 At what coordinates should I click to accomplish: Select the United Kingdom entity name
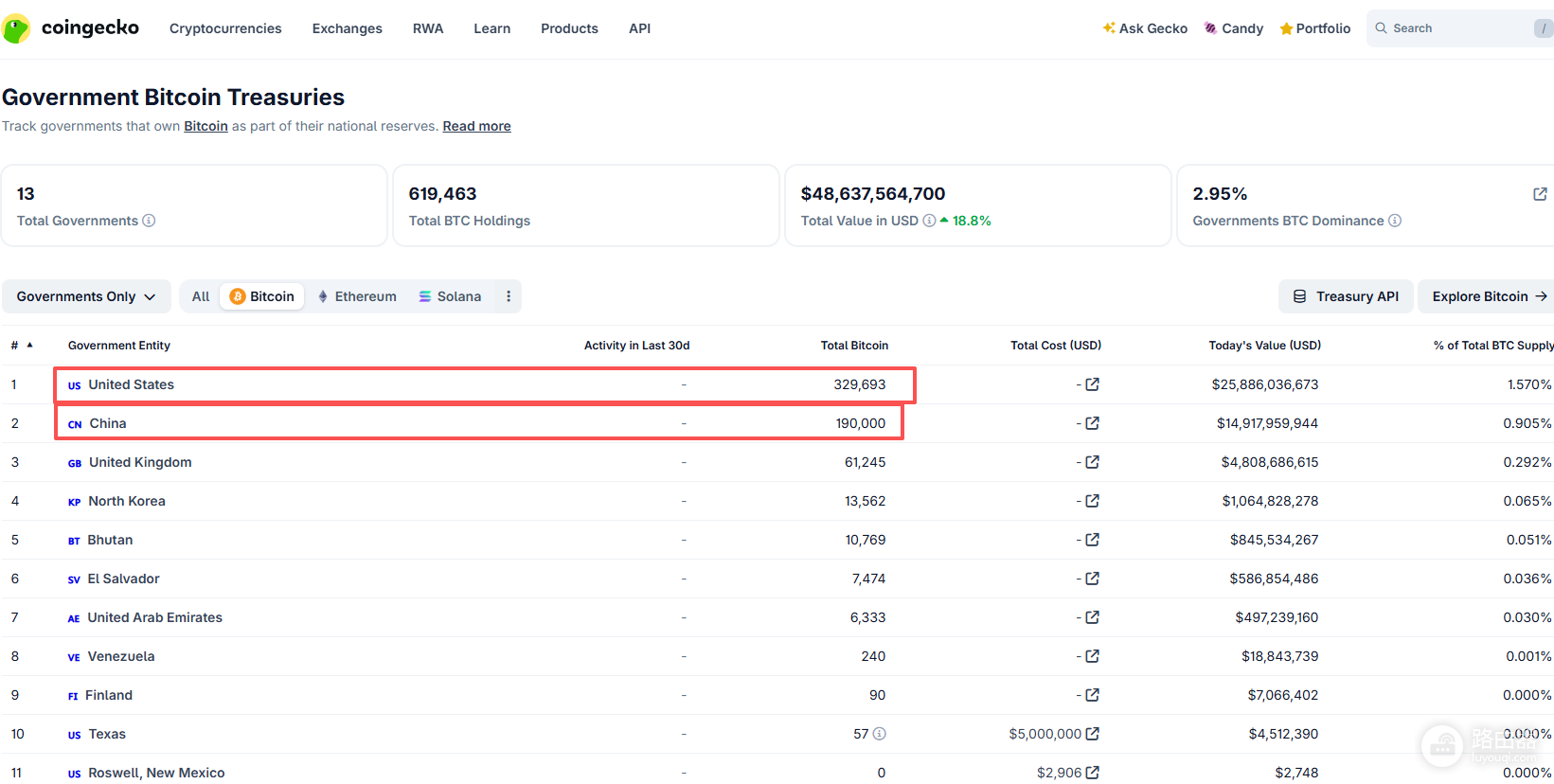[x=140, y=462]
